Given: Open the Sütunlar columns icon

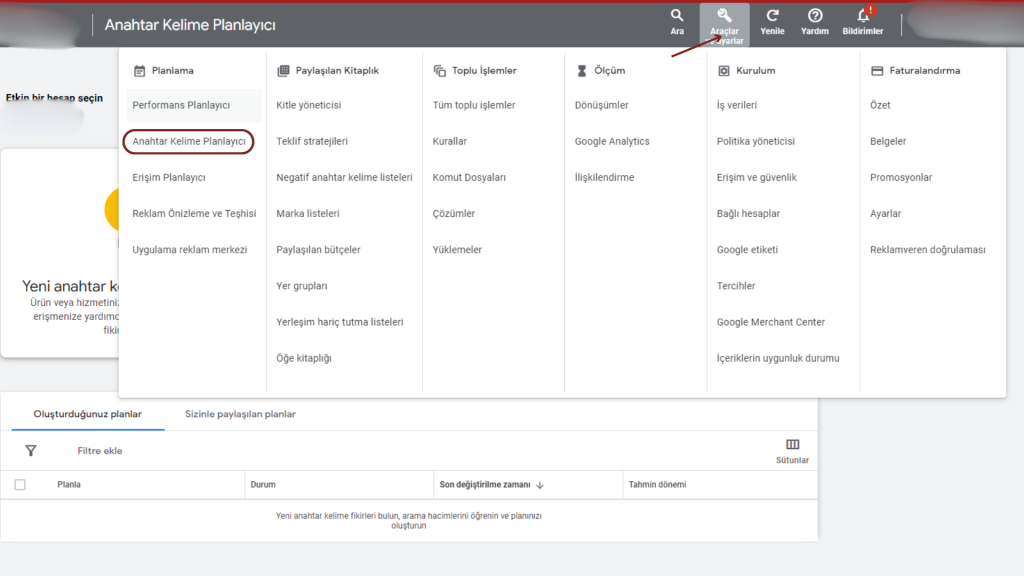Looking at the screenshot, I should [x=792, y=445].
